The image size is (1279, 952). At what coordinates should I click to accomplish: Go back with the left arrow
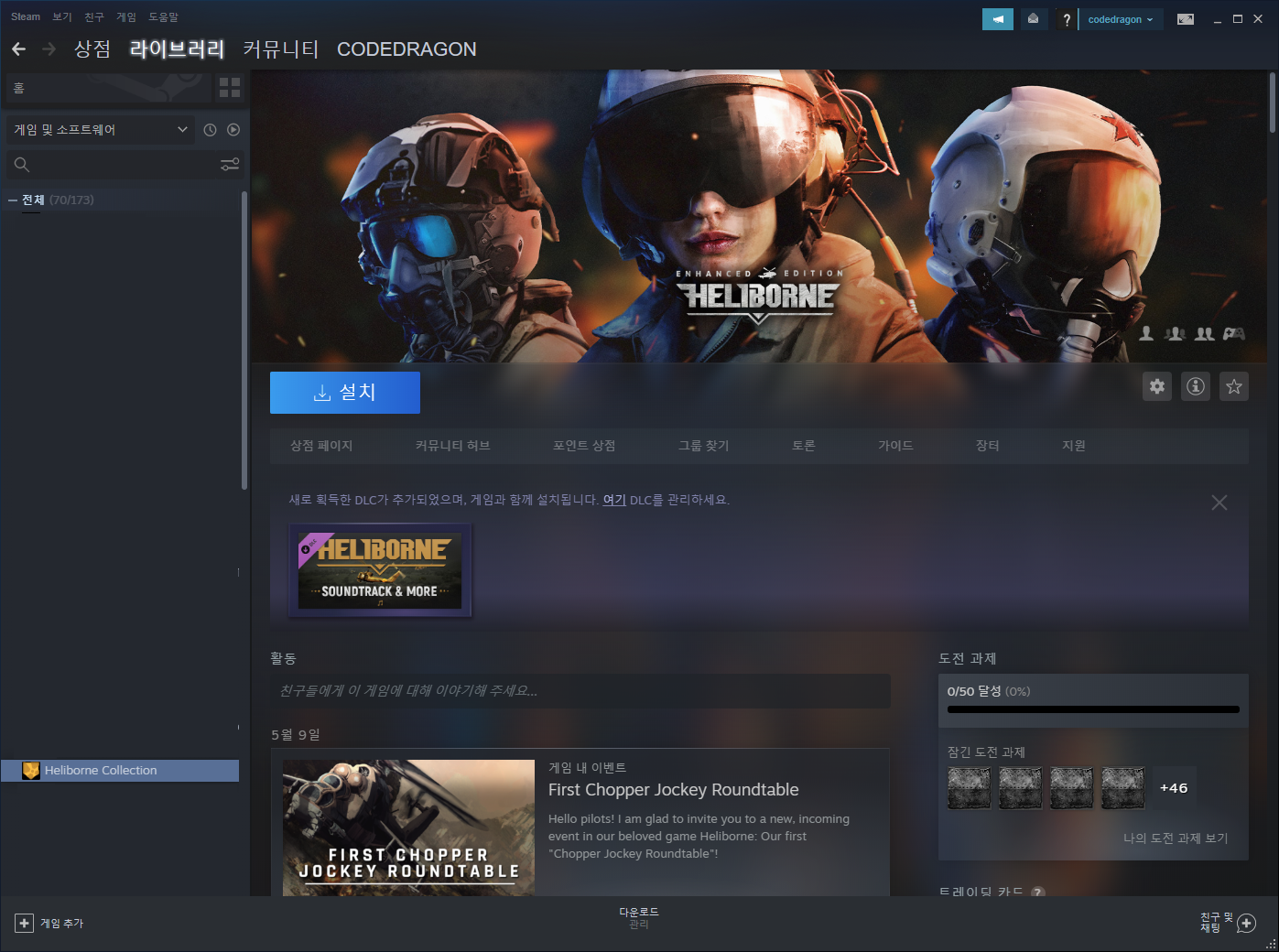click(18, 49)
